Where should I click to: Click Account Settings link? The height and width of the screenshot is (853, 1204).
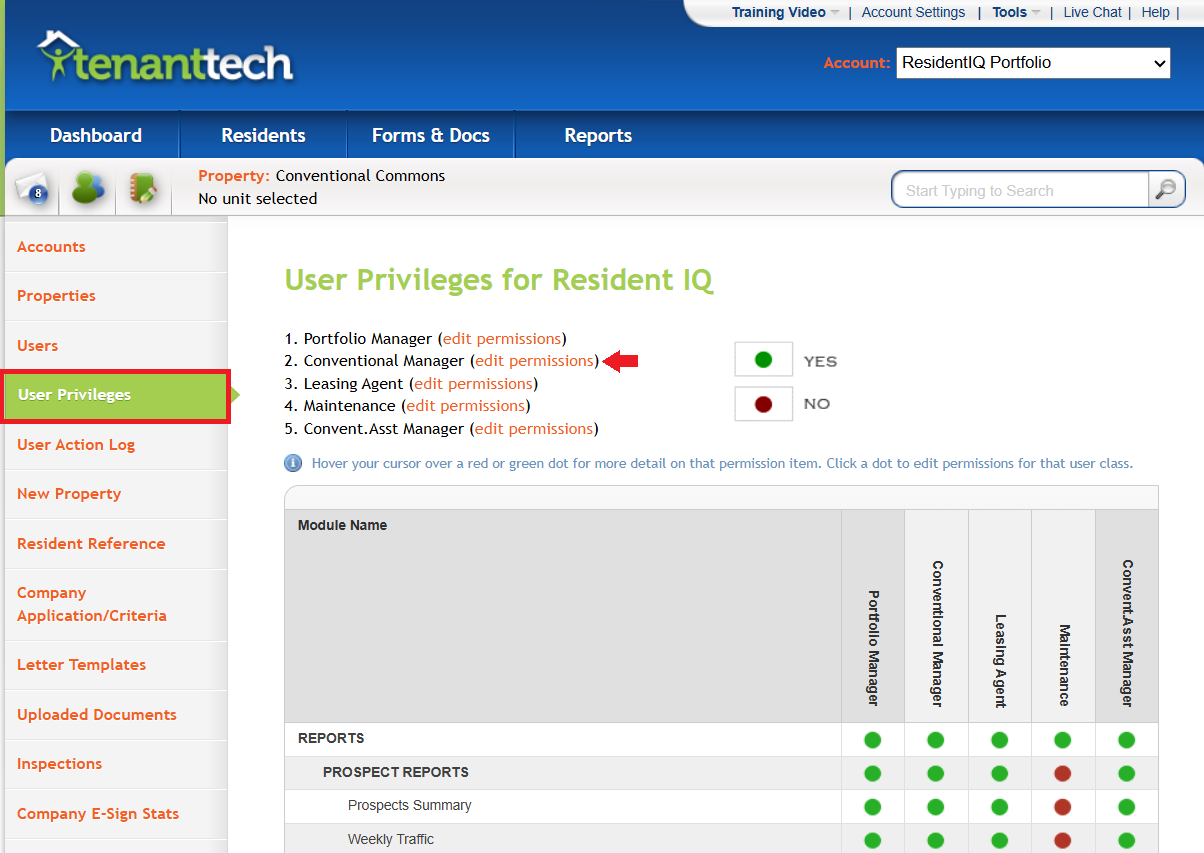pyautogui.click(x=913, y=12)
